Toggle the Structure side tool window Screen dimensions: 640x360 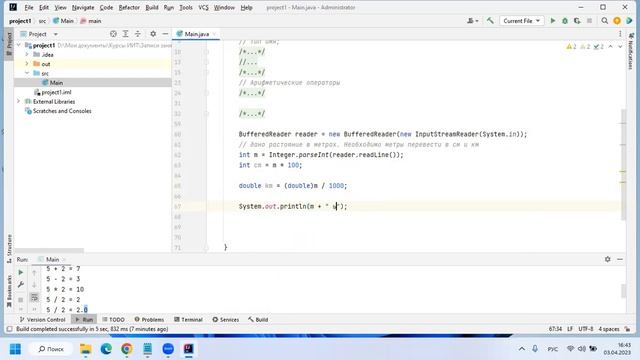[9, 248]
